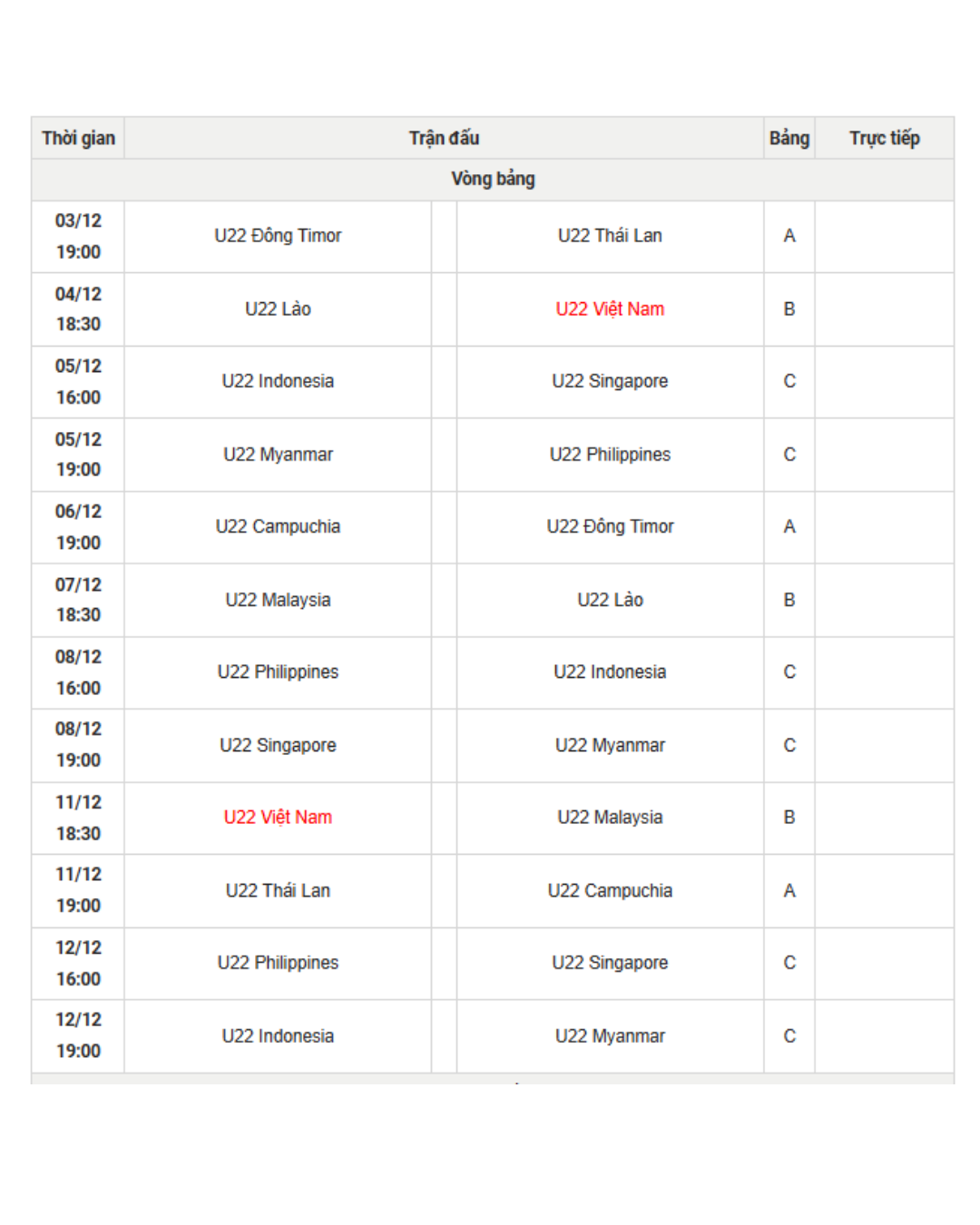Select U22 Indonesia in the 05/12 16:00 match

pyautogui.click(x=278, y=381)
